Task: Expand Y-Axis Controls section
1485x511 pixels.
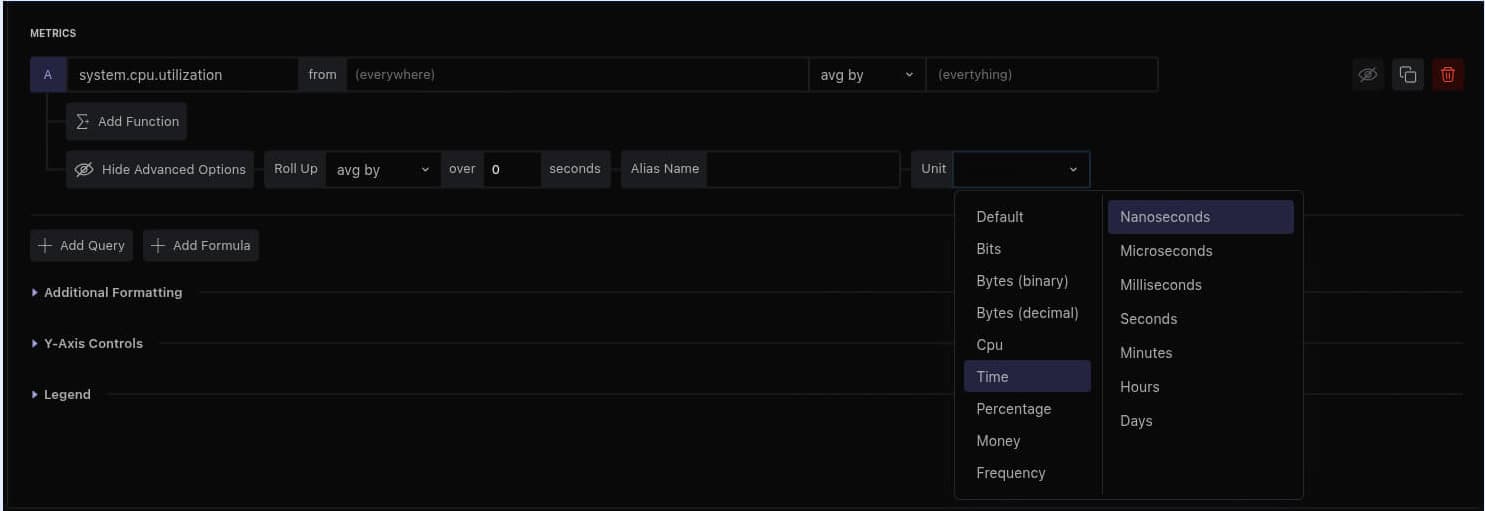Action: tap(87, 343)
